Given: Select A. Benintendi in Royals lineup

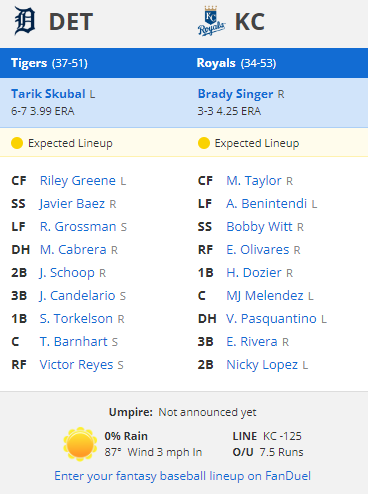Looking at the screenshot, I should (266, 204).
